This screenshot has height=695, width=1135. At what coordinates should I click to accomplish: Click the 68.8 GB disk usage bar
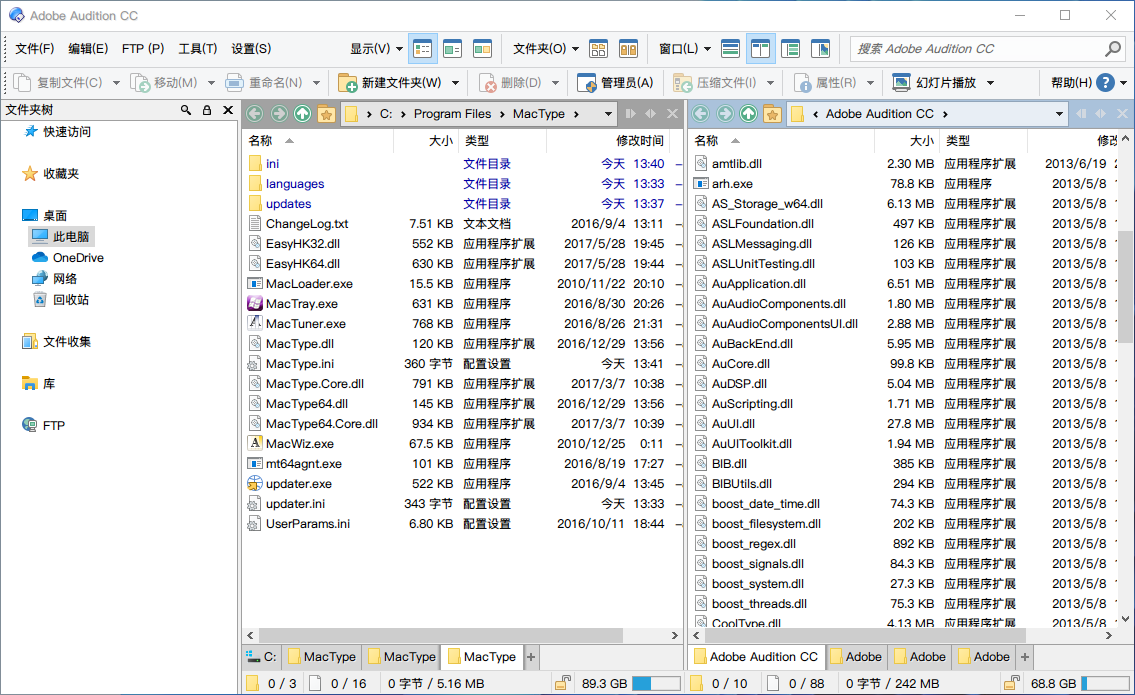1105,683
